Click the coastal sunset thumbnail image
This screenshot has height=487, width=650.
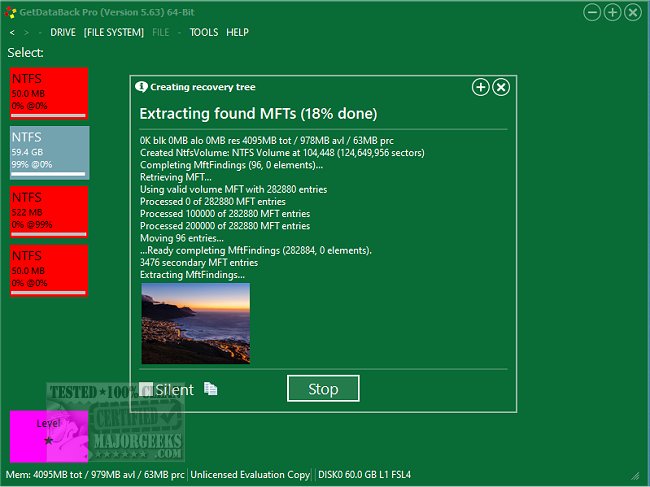(x=196, y=323)
